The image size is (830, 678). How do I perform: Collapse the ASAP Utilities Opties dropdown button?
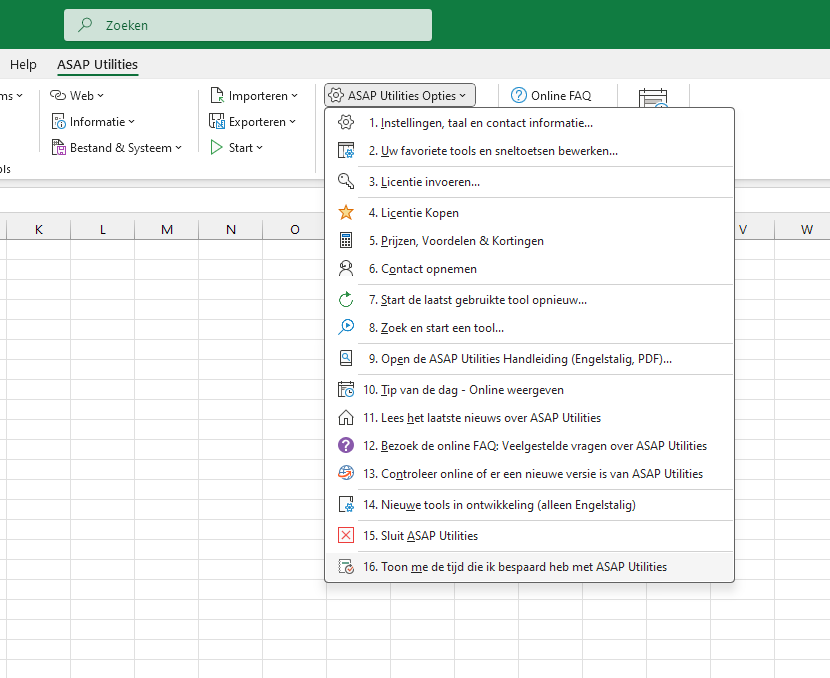tap(400, 95)
